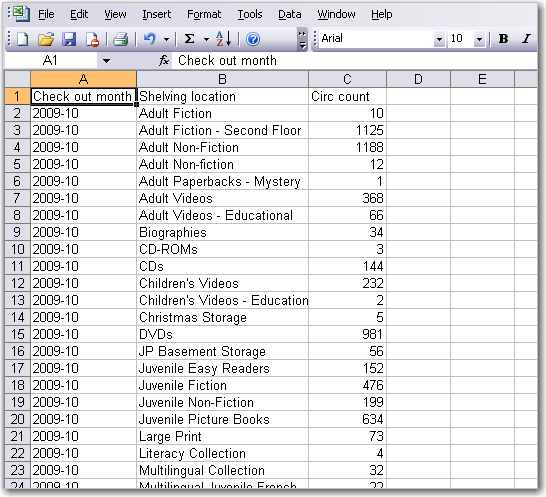This screenshot has width=546, height=497.
Task: Sort ascending A to Z
Action: click(x=223, y=39)
